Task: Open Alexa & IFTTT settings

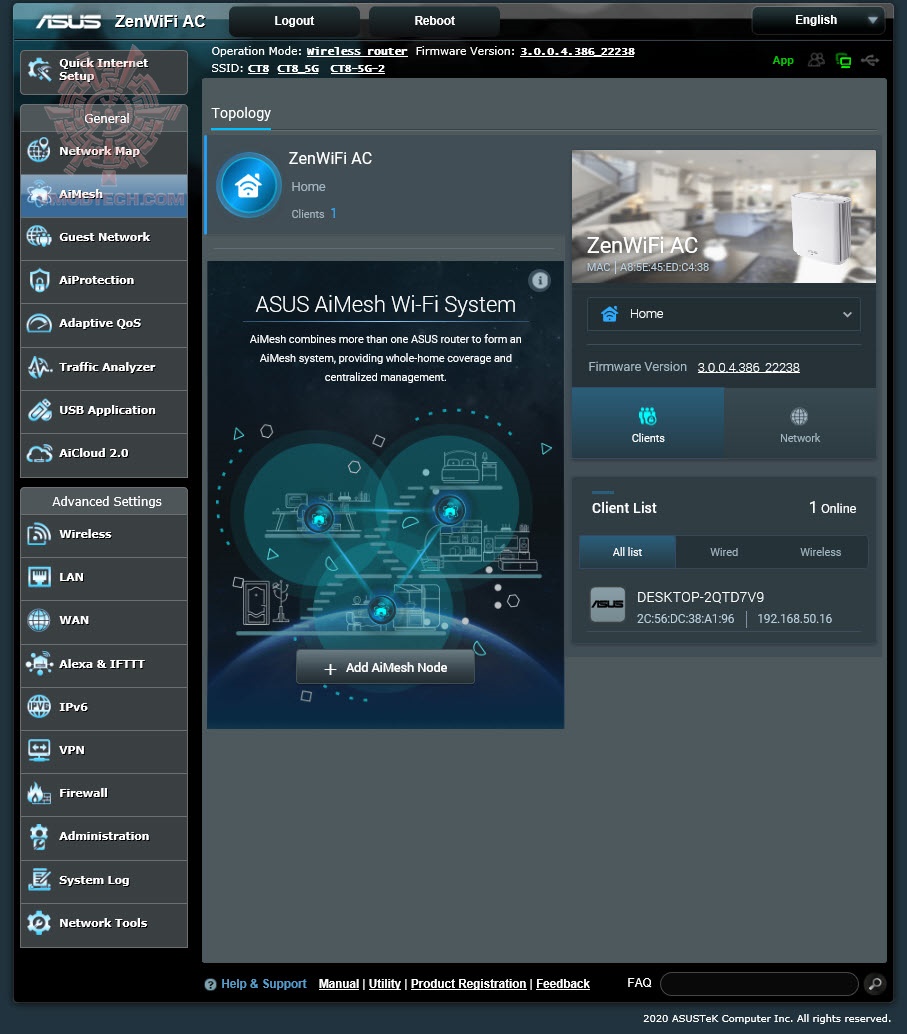Action: pyautogui.click(x=104, y=664)
